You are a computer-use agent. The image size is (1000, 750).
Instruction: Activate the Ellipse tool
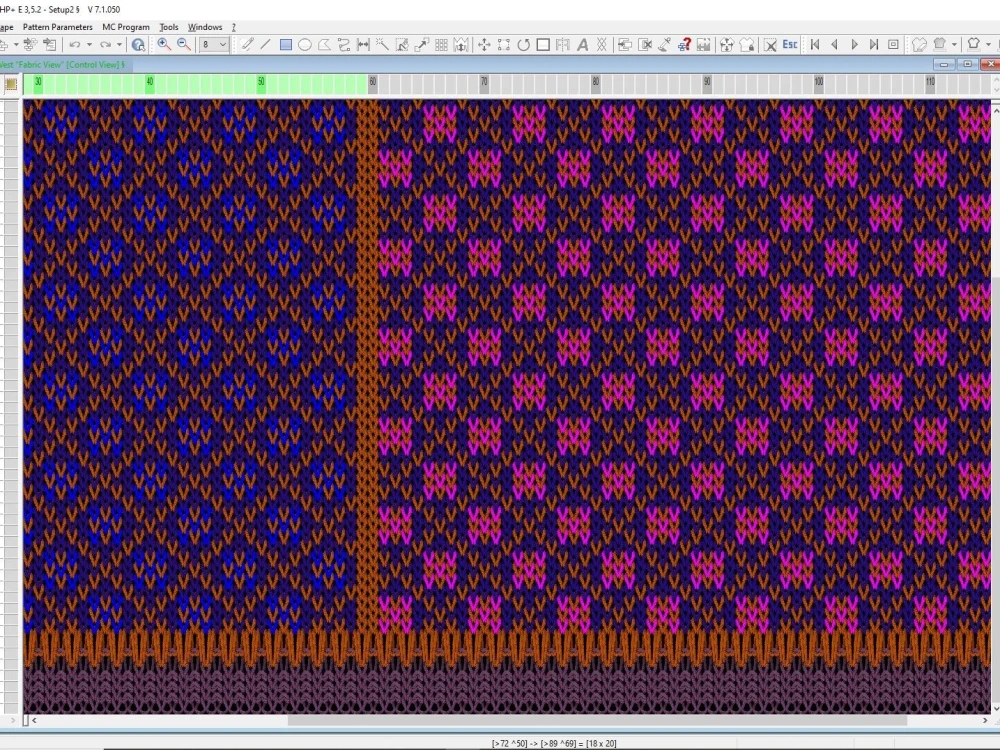(x=304, y=44)
